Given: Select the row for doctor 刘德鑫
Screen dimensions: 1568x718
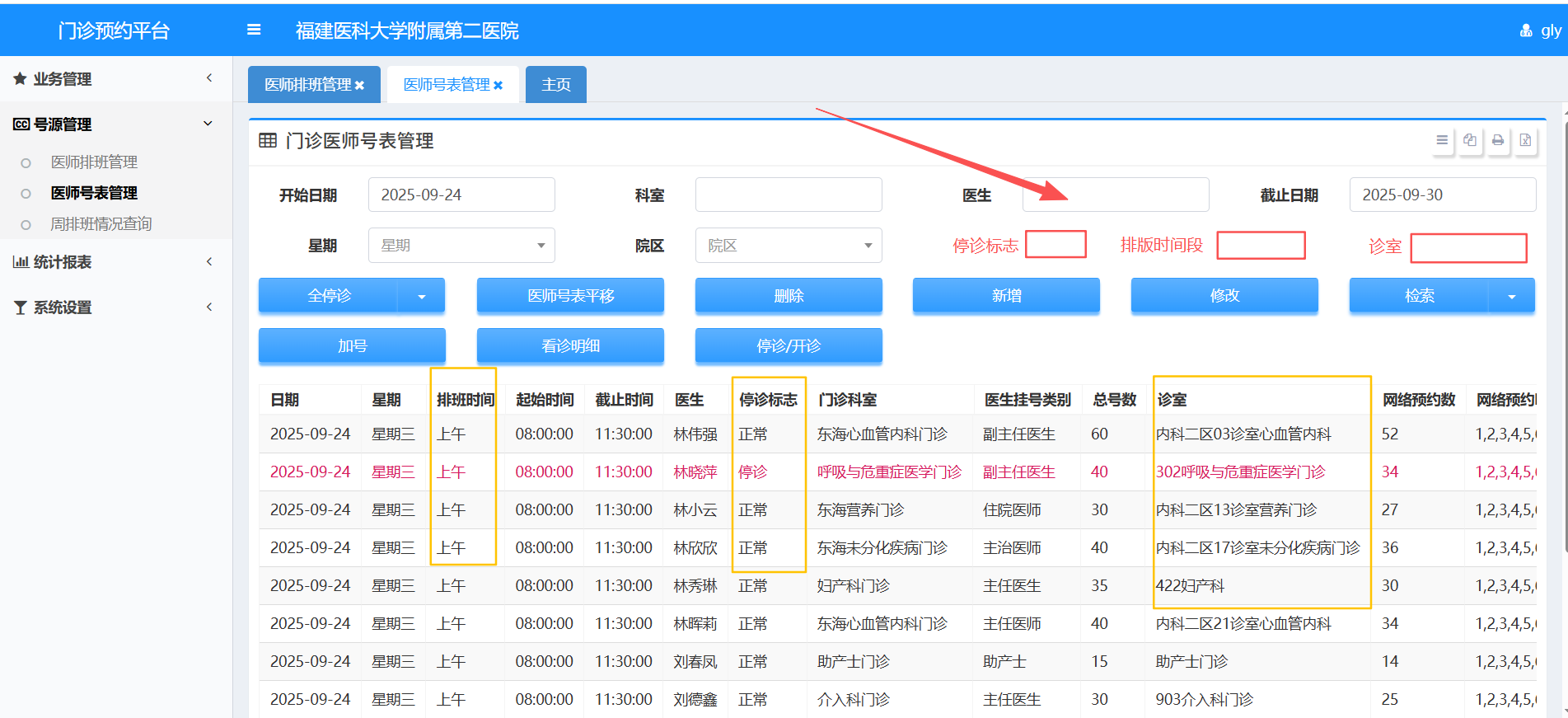Looking at the screenshot, I should [897, 699].
